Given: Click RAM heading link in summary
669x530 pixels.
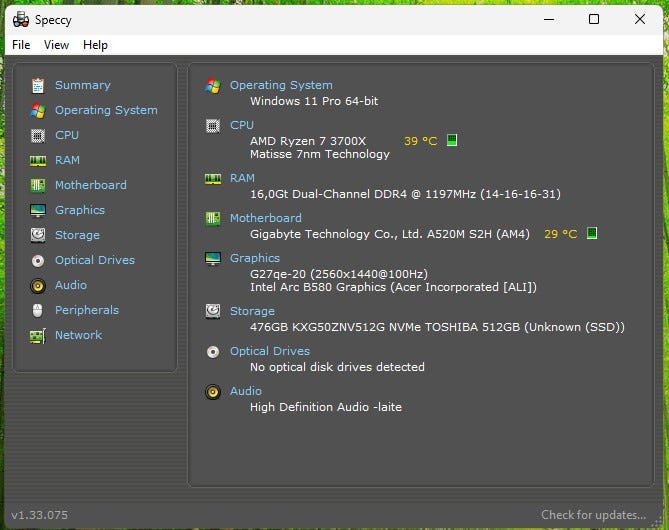Looking at the screenshot, I should click(x=242, y=178).
